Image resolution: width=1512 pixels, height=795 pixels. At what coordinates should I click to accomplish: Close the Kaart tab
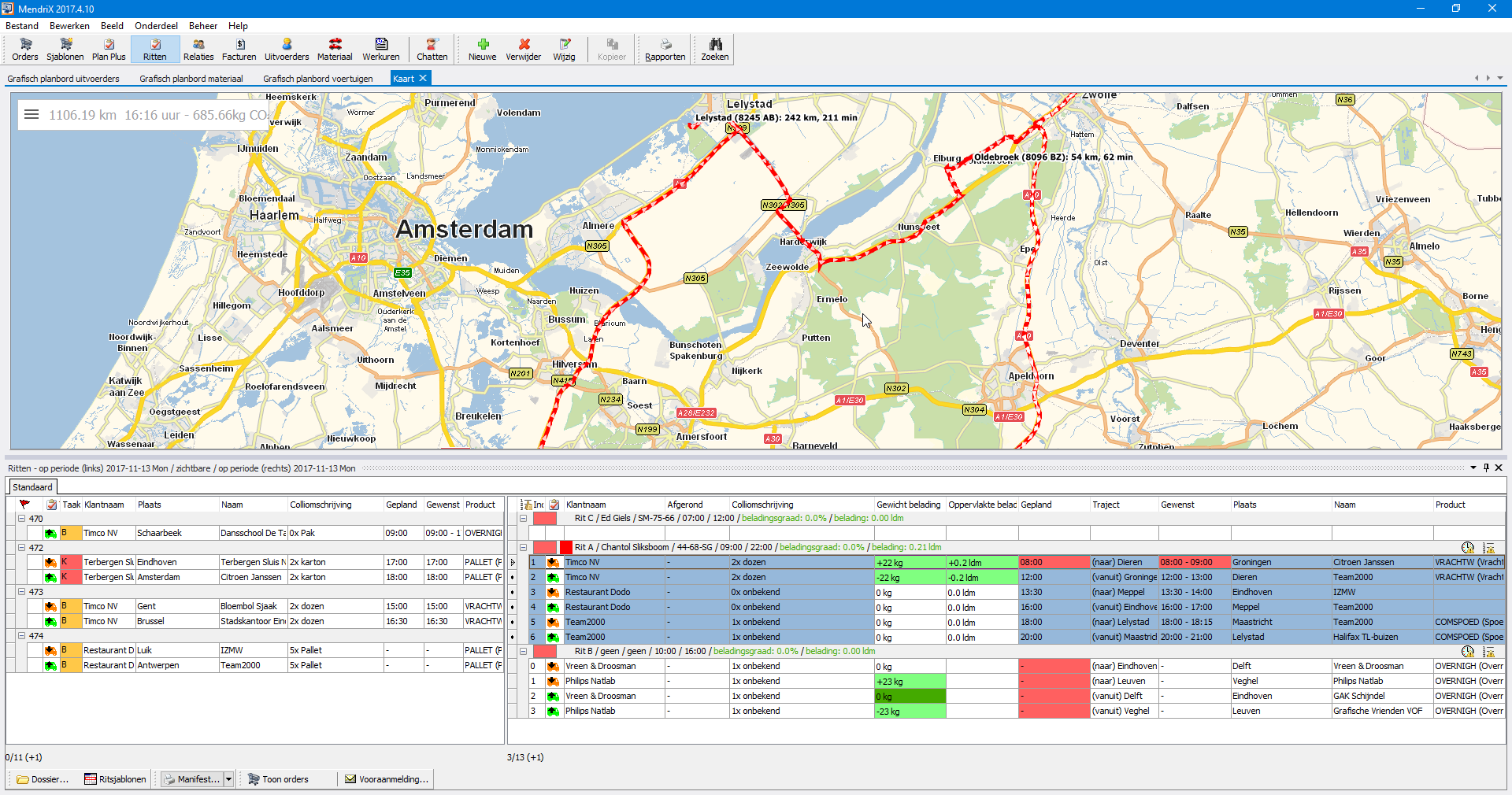[x=423, y=78]
